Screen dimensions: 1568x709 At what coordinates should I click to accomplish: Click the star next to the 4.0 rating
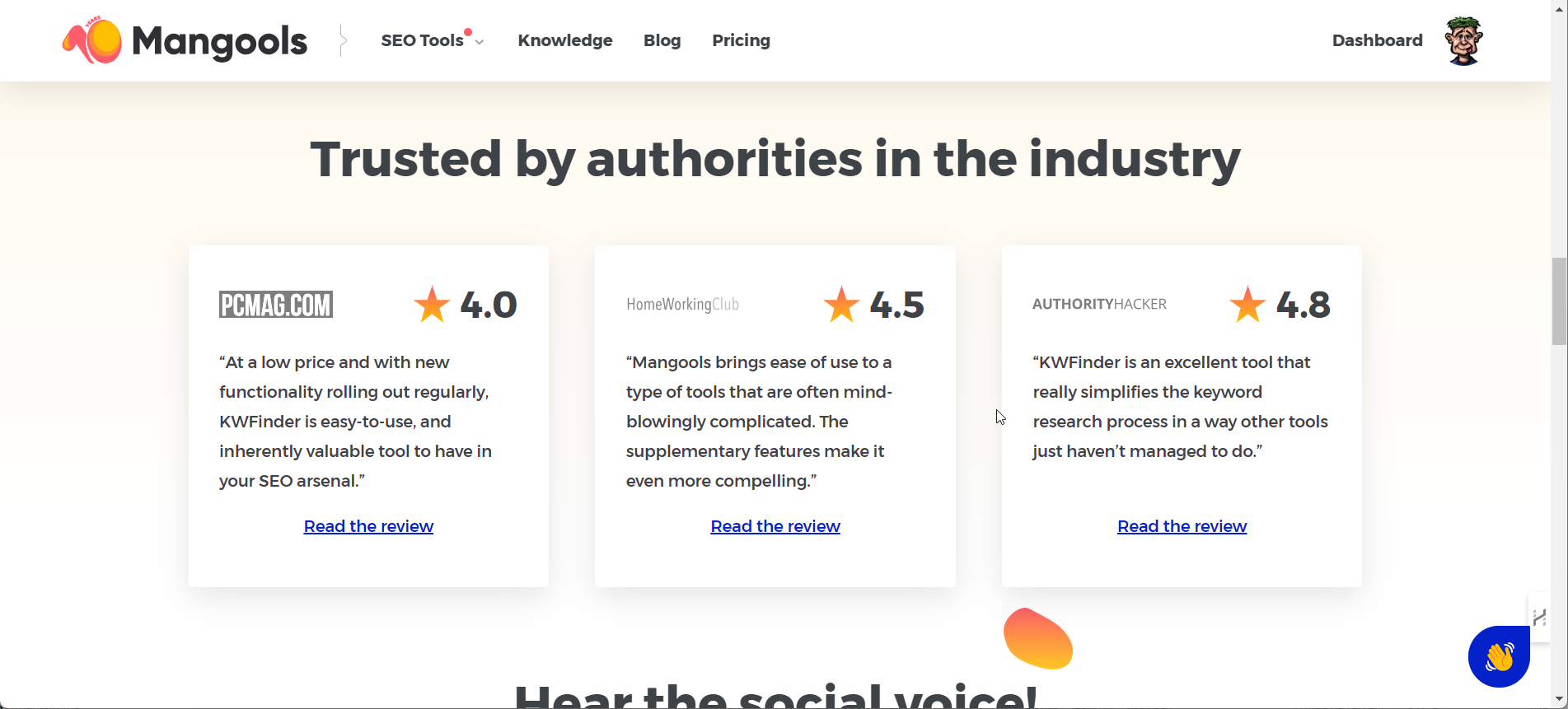tap(431, 304)
